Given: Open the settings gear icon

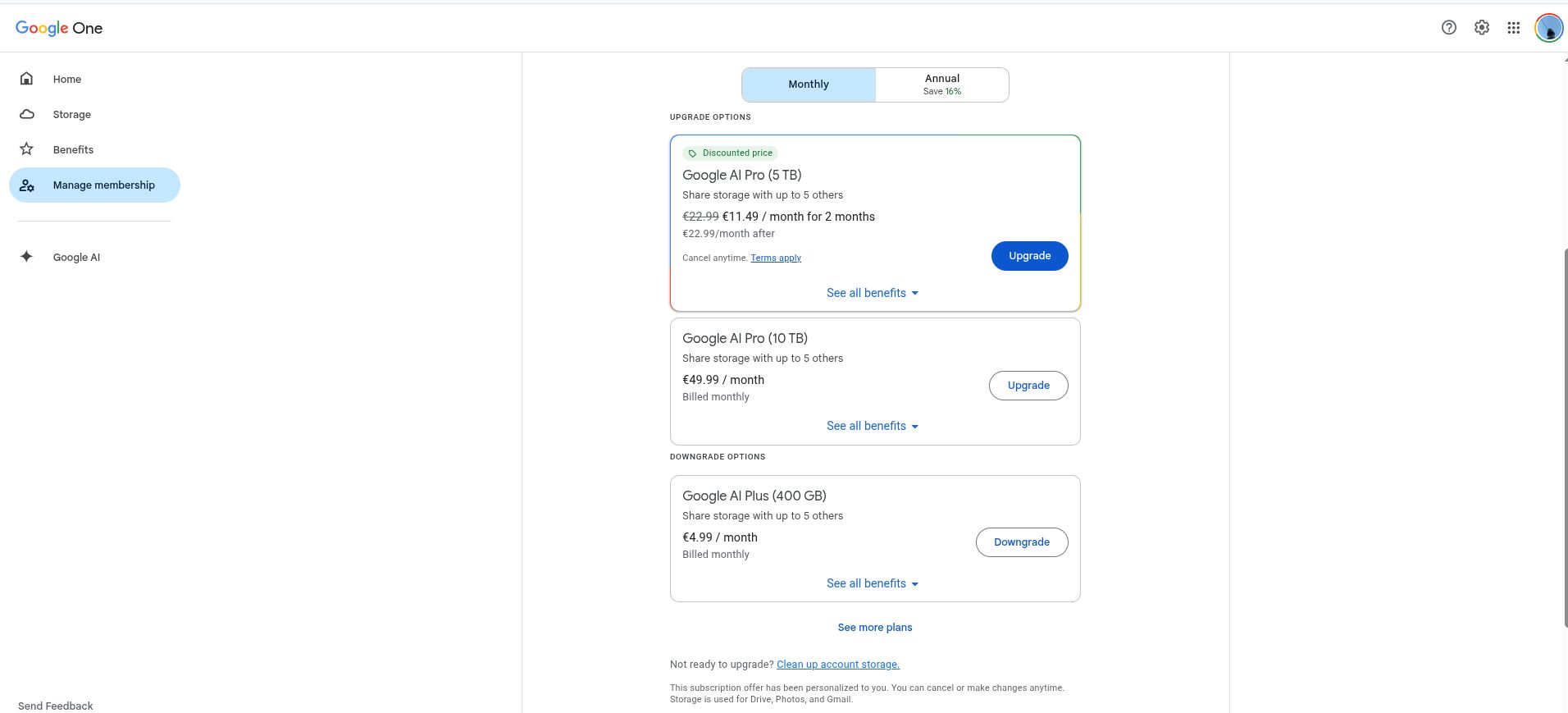Looking at the screenshot, I should pyautogui.click(x=1482, y=27).
